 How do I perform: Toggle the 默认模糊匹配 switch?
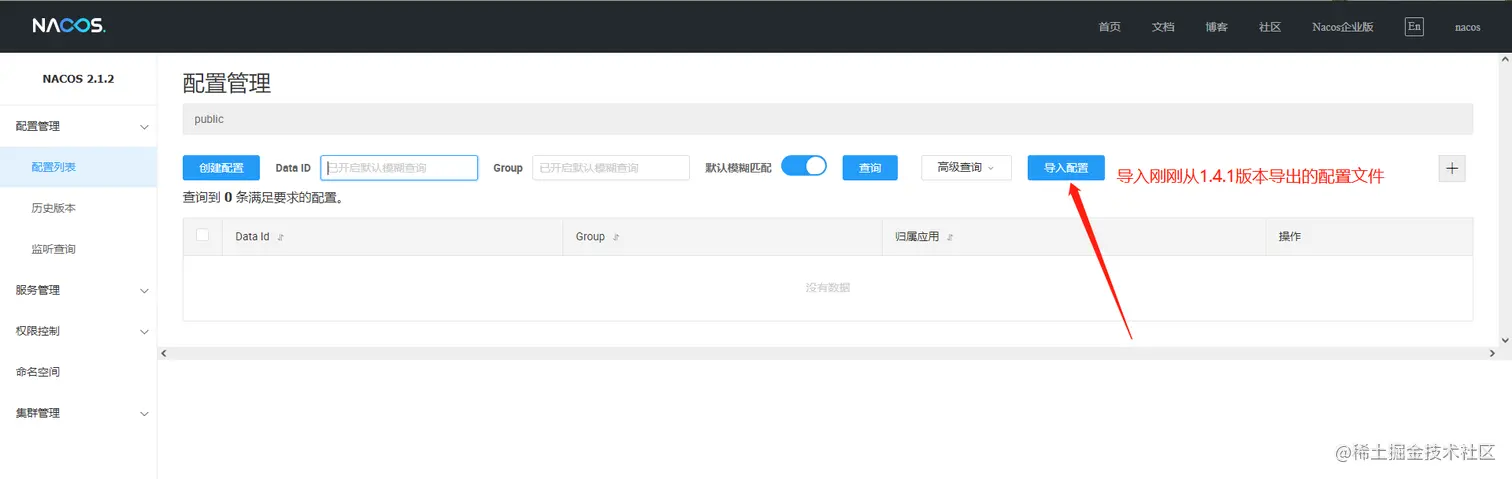(804, 166)
